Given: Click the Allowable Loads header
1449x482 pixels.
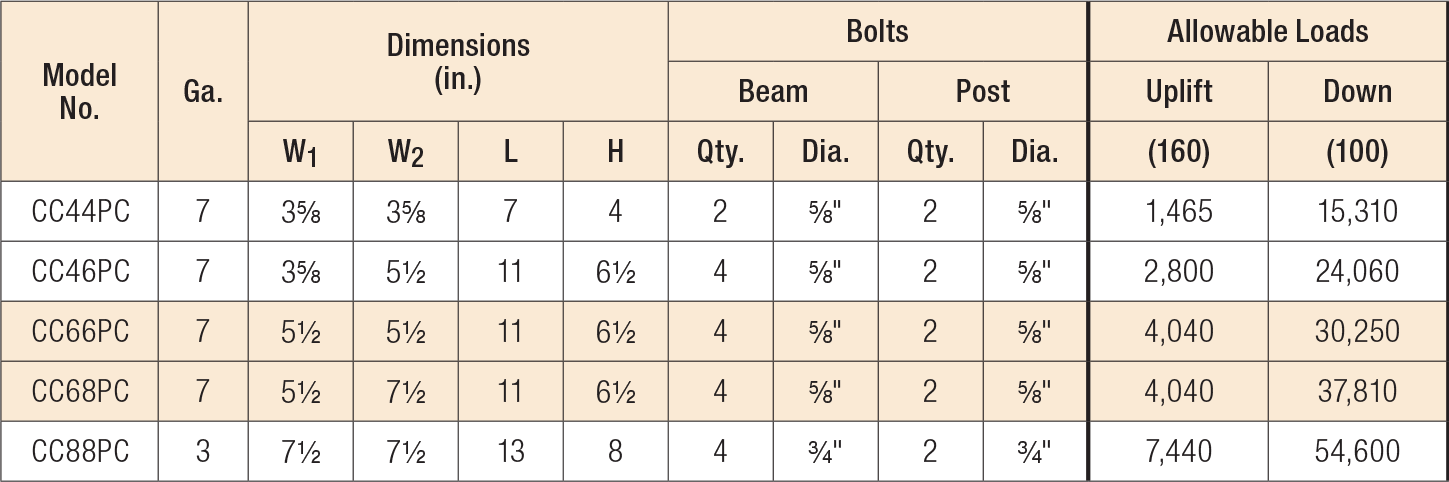Looking at the screenshot, I should 1268,31.
